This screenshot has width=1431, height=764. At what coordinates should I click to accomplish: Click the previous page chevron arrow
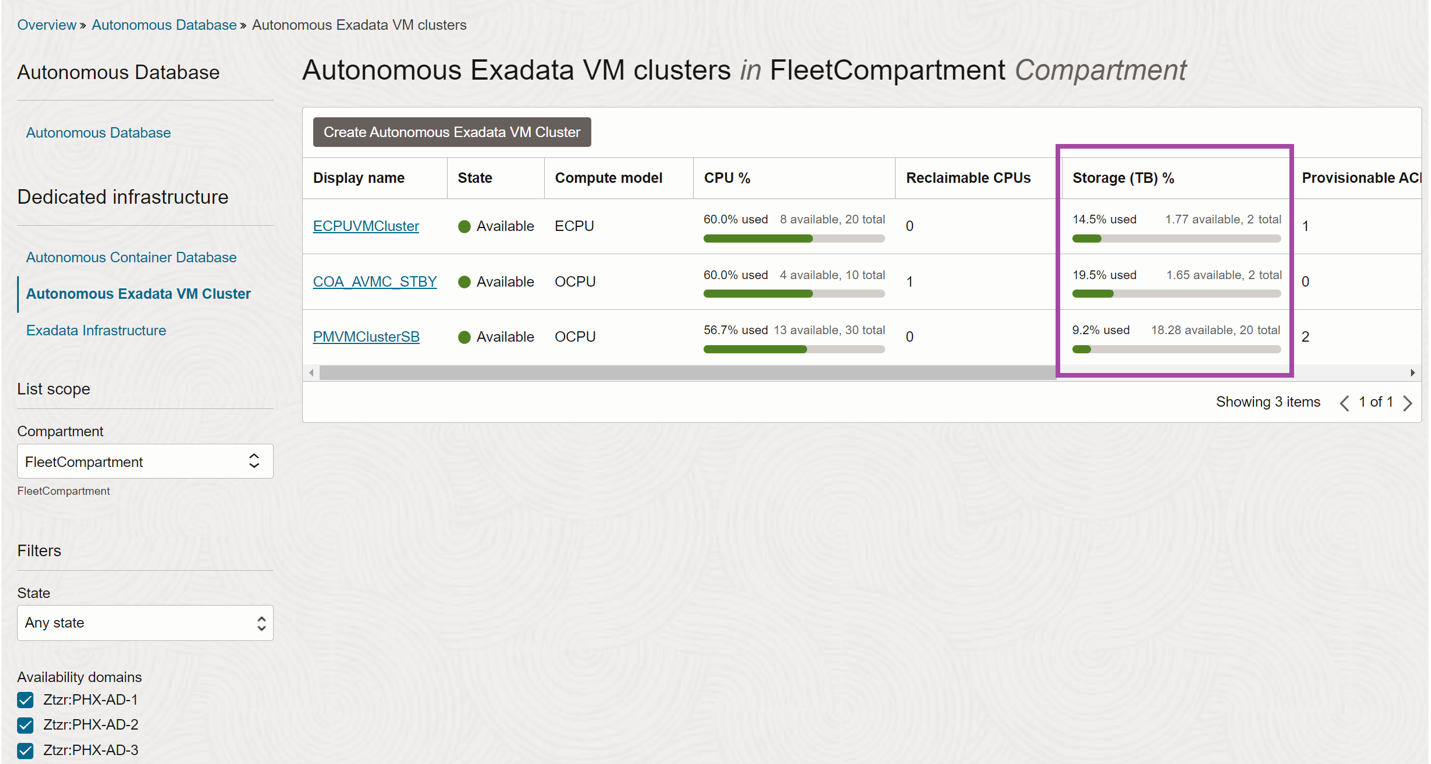tap(1344, 402)
